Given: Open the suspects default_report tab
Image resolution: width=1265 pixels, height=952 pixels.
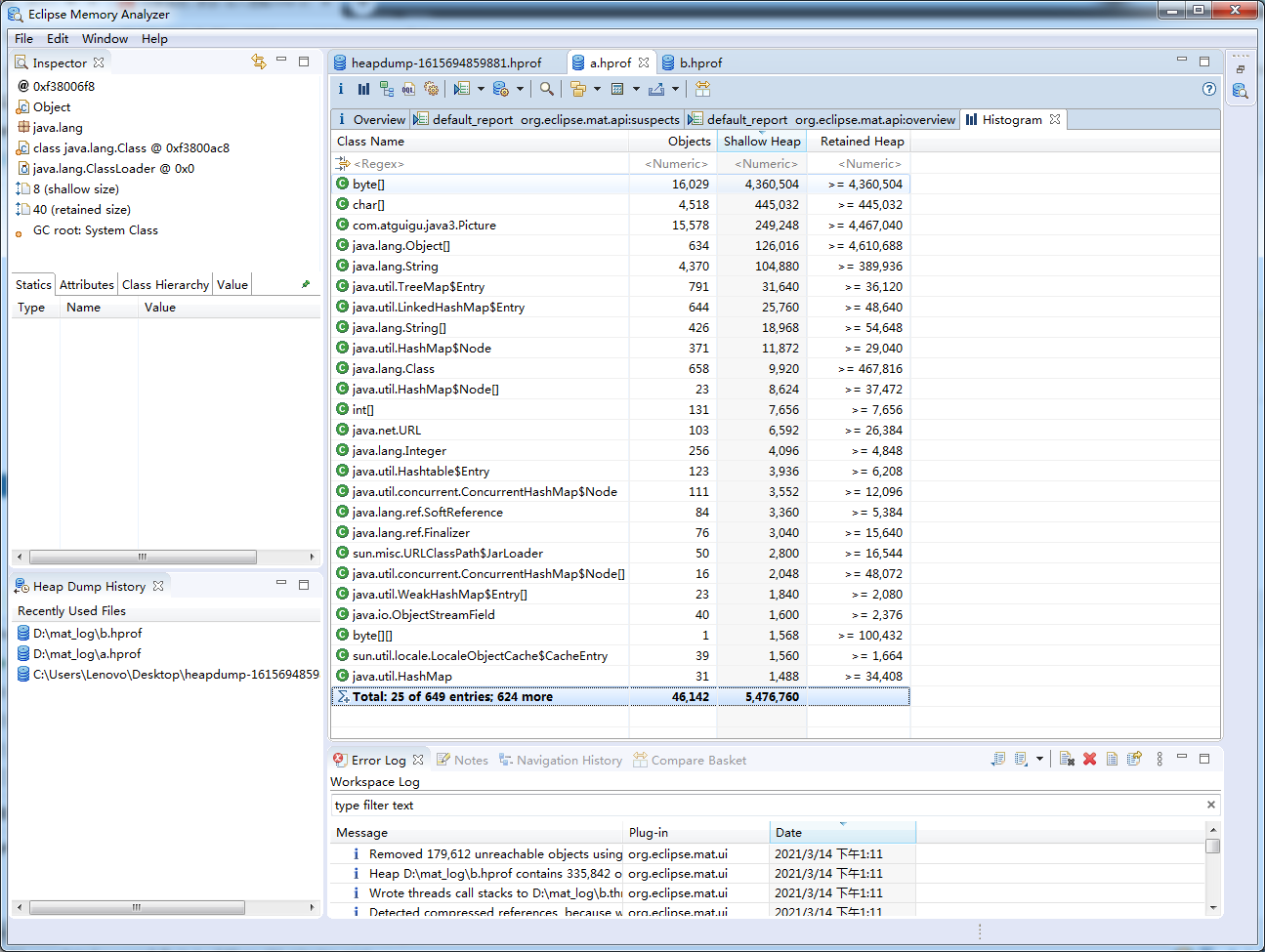Looking at the screenshot, I should tap(546, 119).
